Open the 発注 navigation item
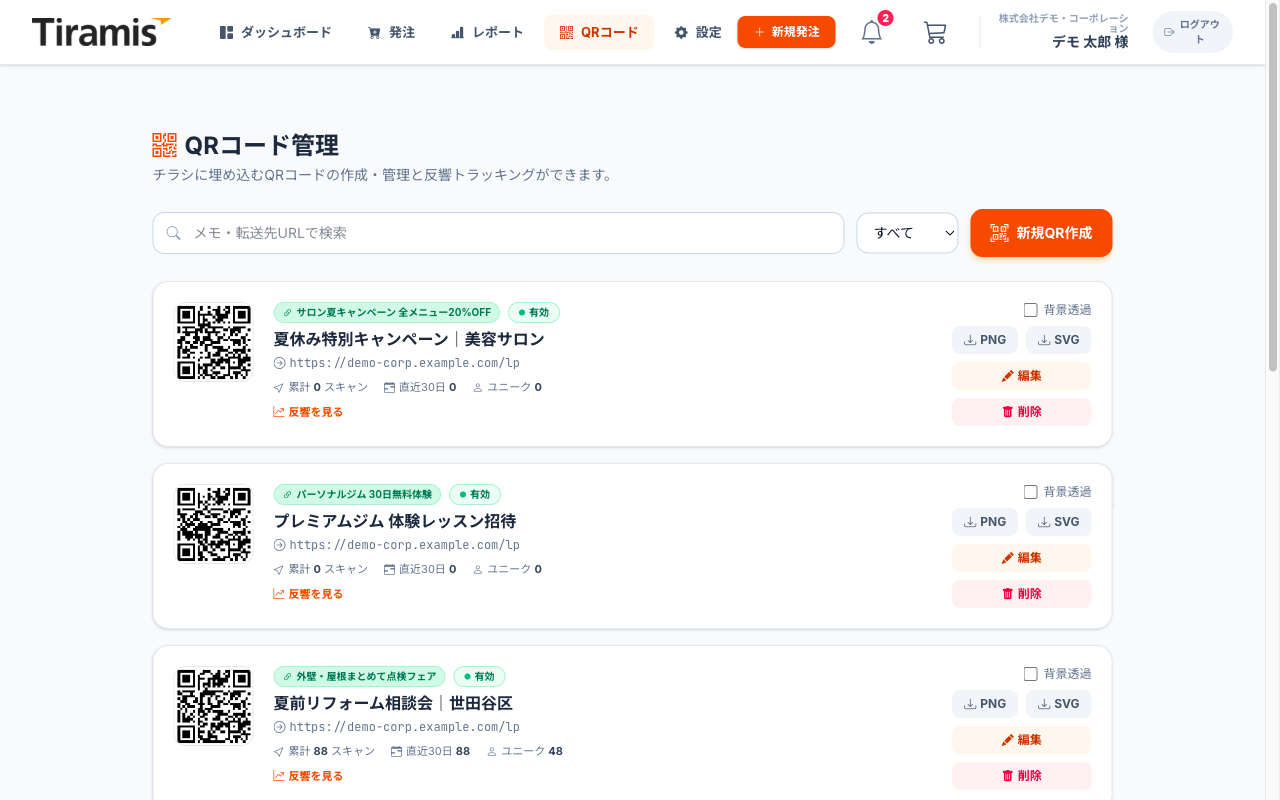1280x800 pixels. (x=391, y=32)
